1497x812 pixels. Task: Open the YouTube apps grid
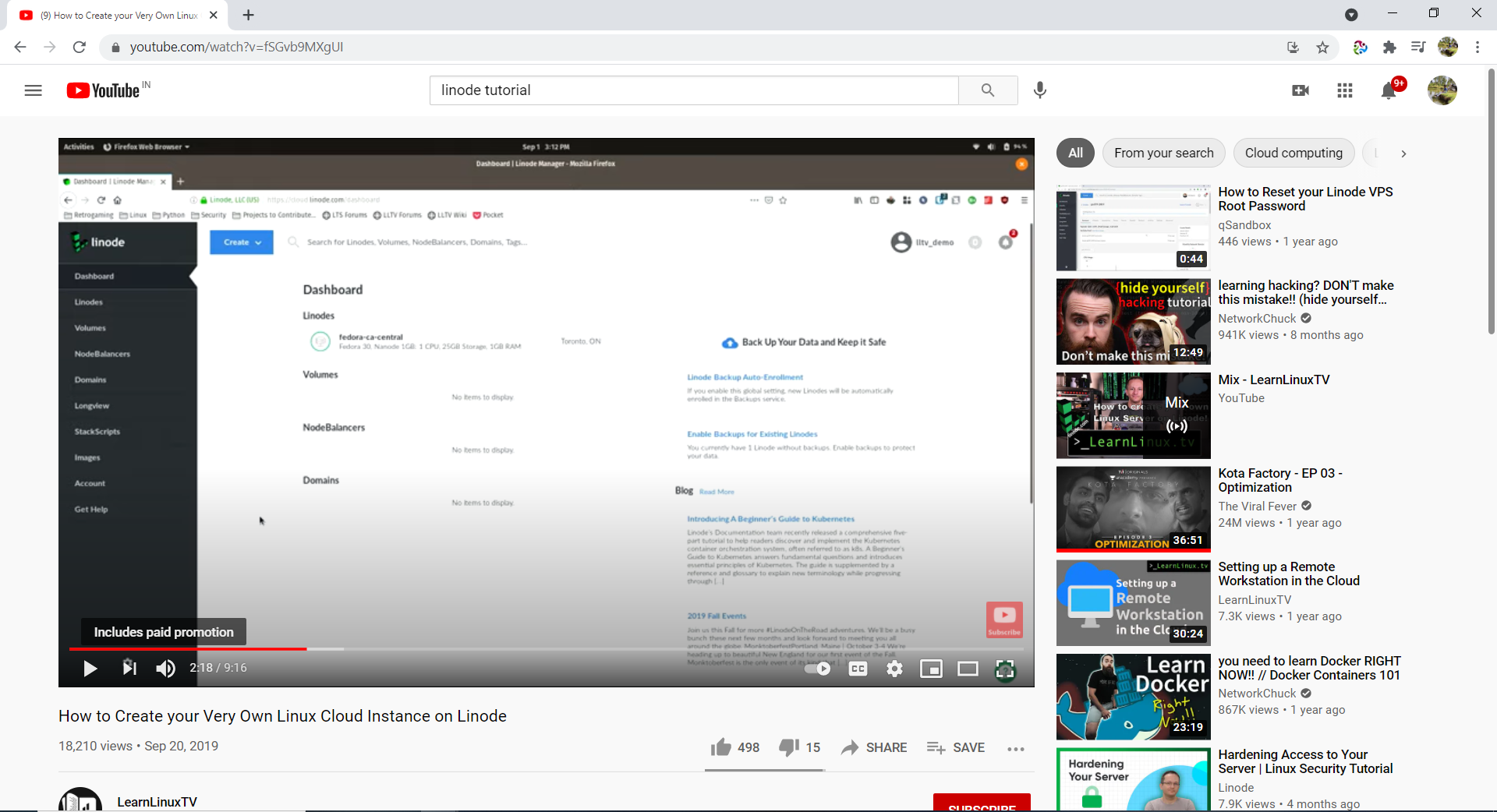[1345, 90]
